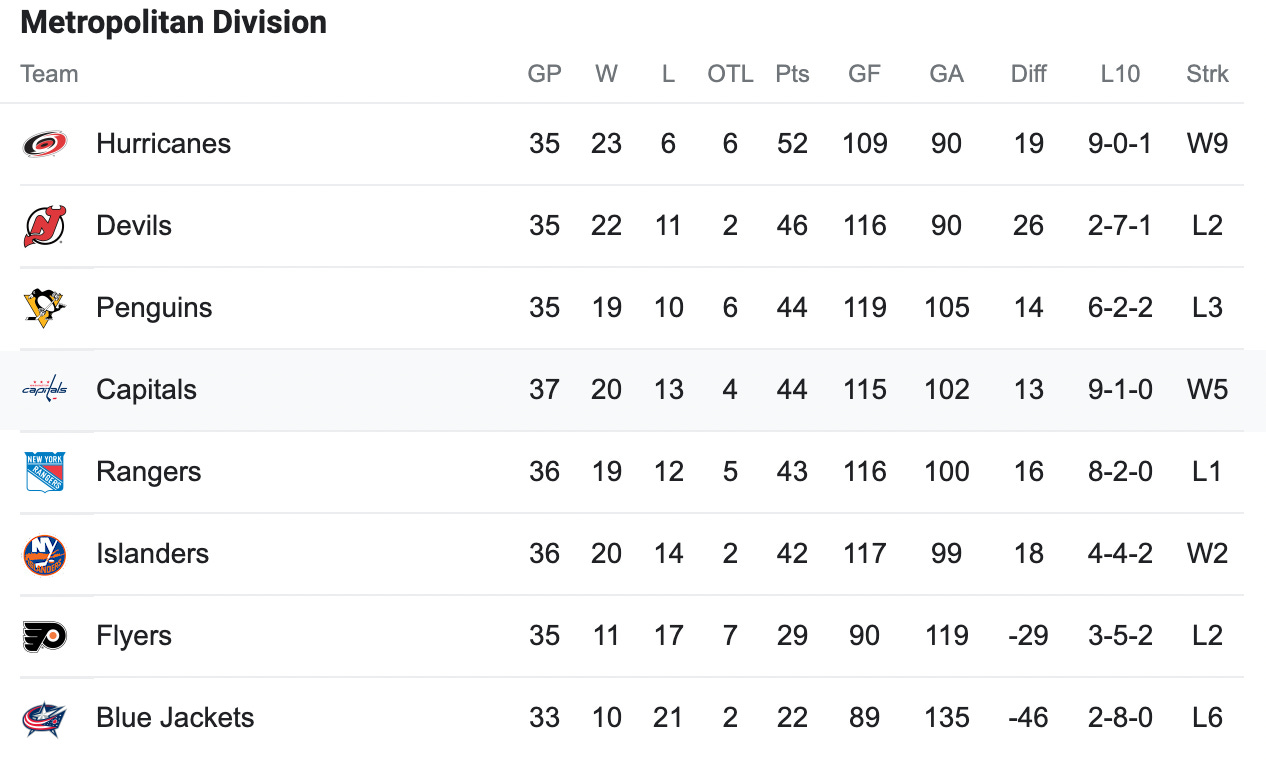Viewport: 1266px width, 760px height.
Task: Select the Capitals team name
Action: click(x=146, y=390)
